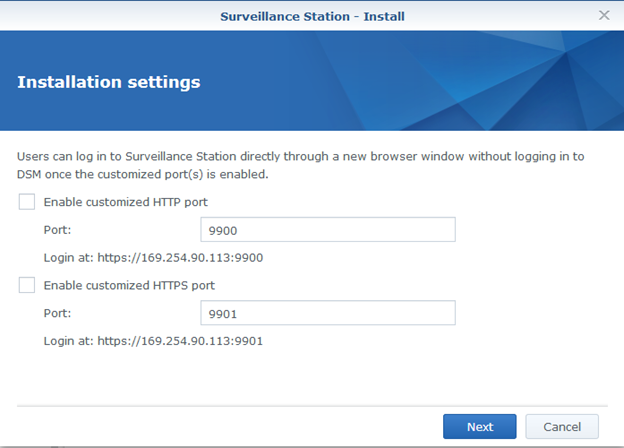Click the Next button
This screenshot has height=448, width=624.
(x=480, y=427)
